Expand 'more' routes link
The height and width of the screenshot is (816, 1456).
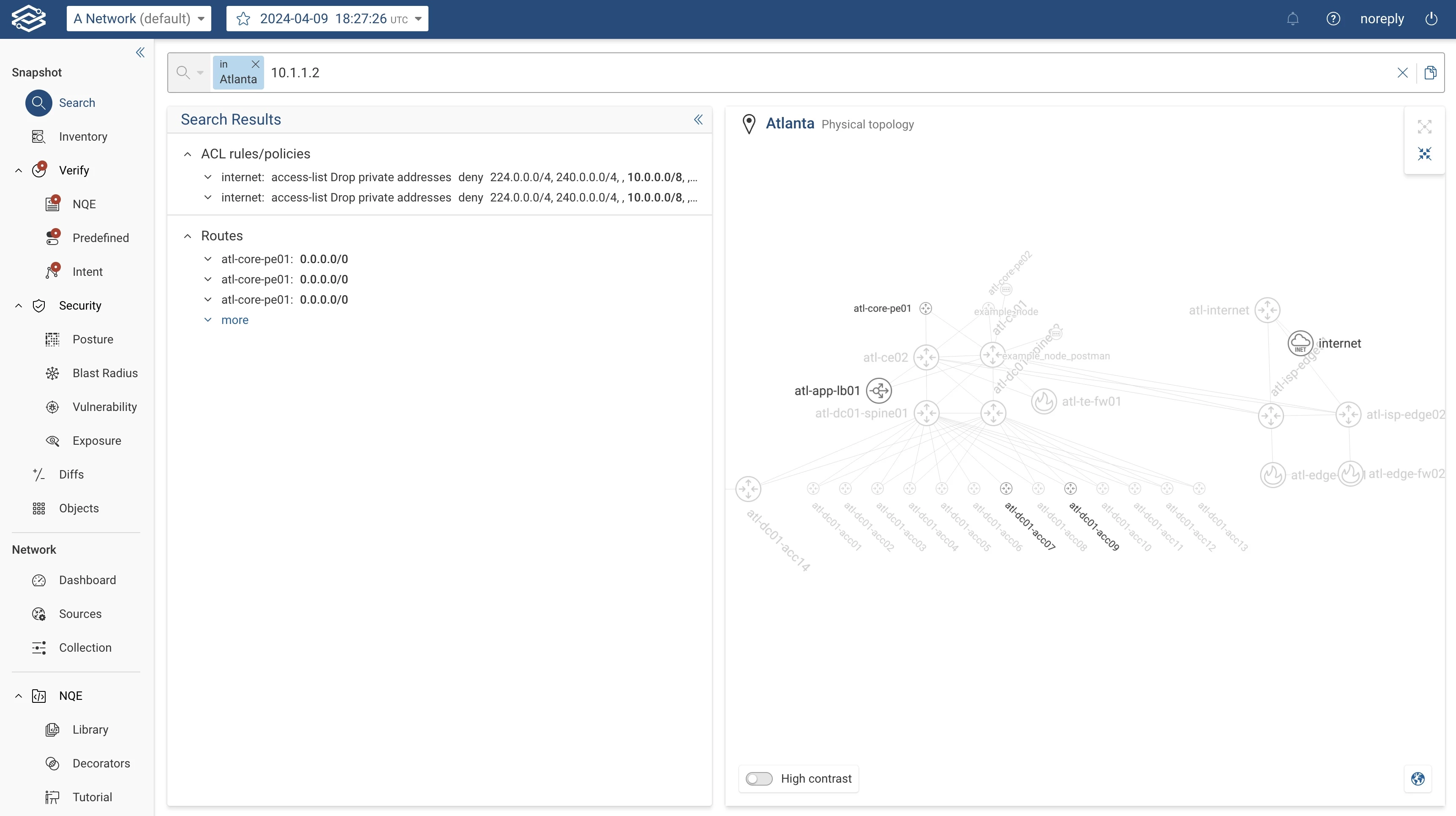point(234,320)
